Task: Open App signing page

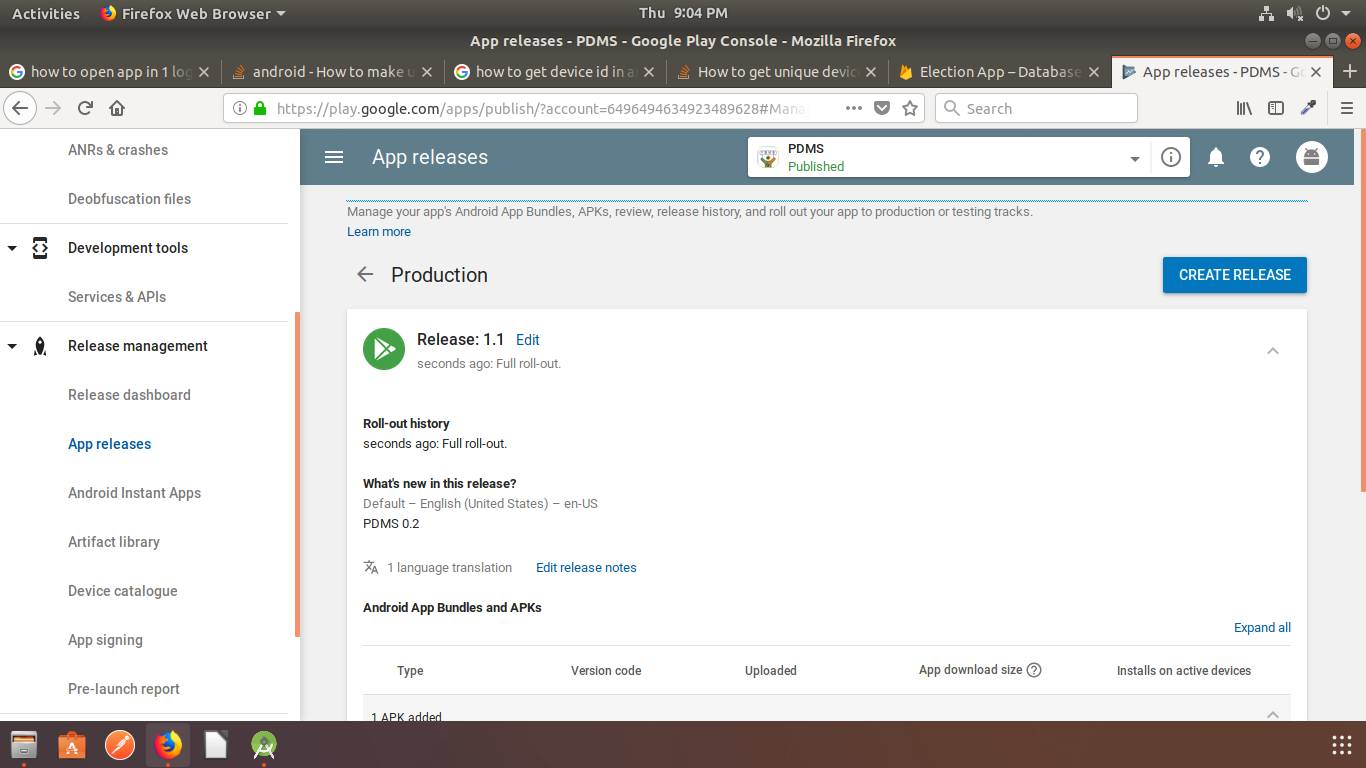Action: tap(105, 640)
